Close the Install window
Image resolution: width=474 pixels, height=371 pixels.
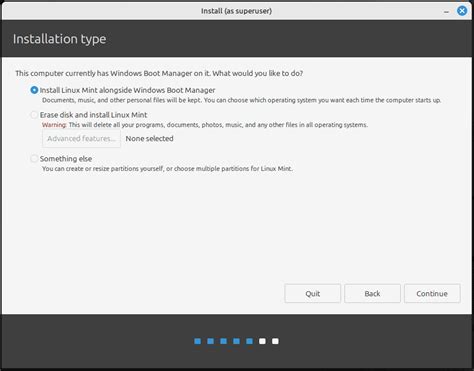(462, 11)
